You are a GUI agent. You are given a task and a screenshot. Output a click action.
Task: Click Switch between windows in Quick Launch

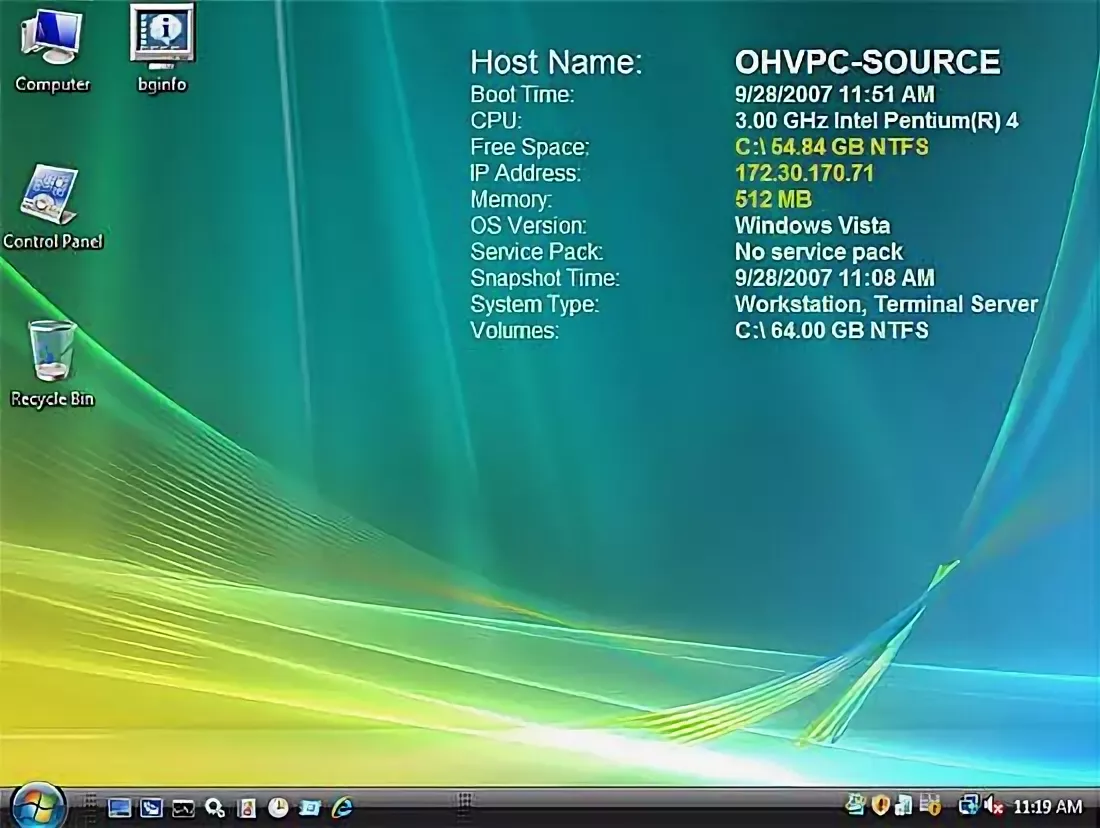(151, 807)
